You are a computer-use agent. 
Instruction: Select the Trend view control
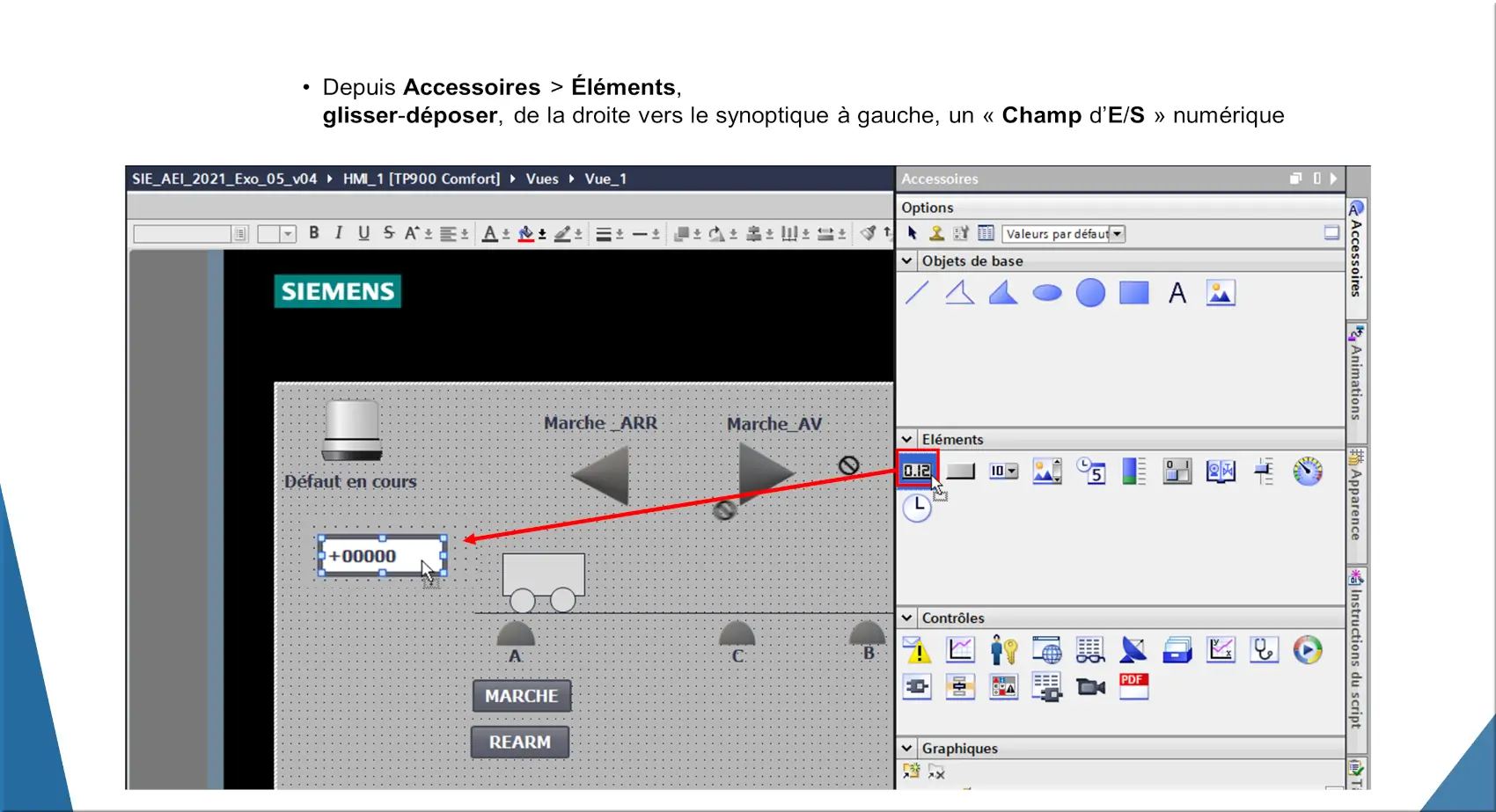point(960,650)
